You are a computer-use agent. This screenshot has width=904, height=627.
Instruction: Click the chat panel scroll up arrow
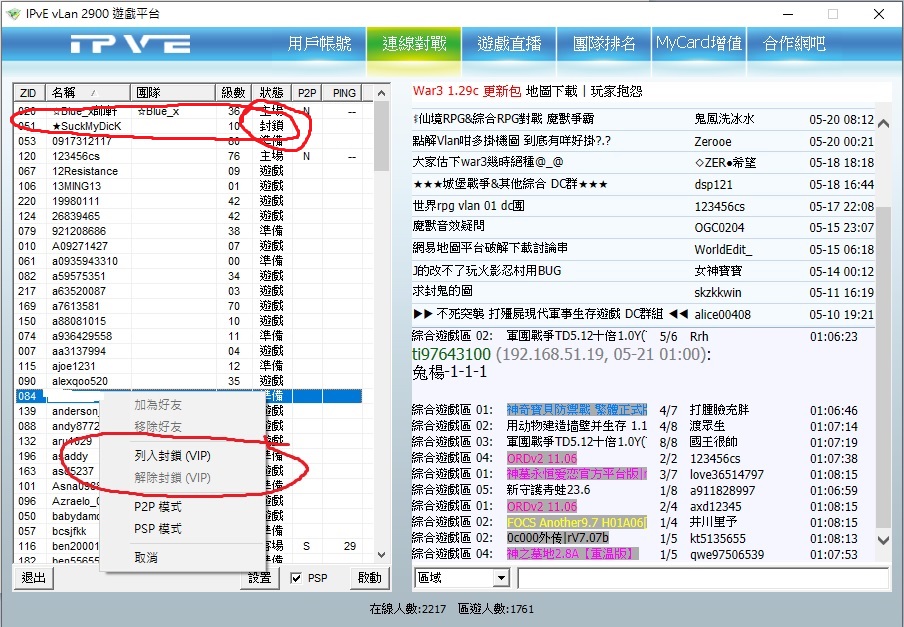tap(883, 123)
